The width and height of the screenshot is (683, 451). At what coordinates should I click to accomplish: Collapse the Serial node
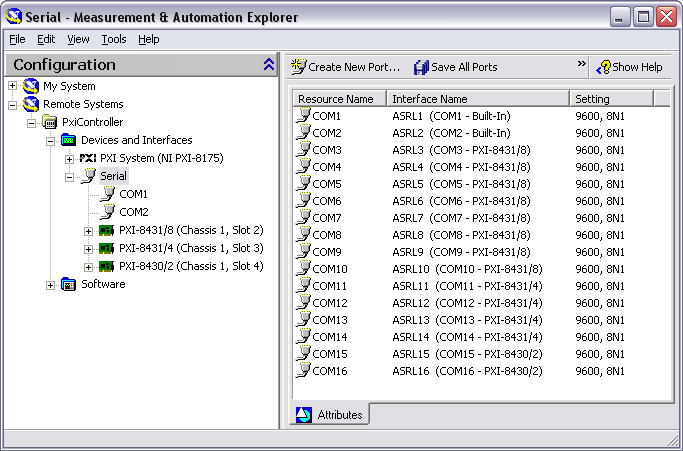69,177
